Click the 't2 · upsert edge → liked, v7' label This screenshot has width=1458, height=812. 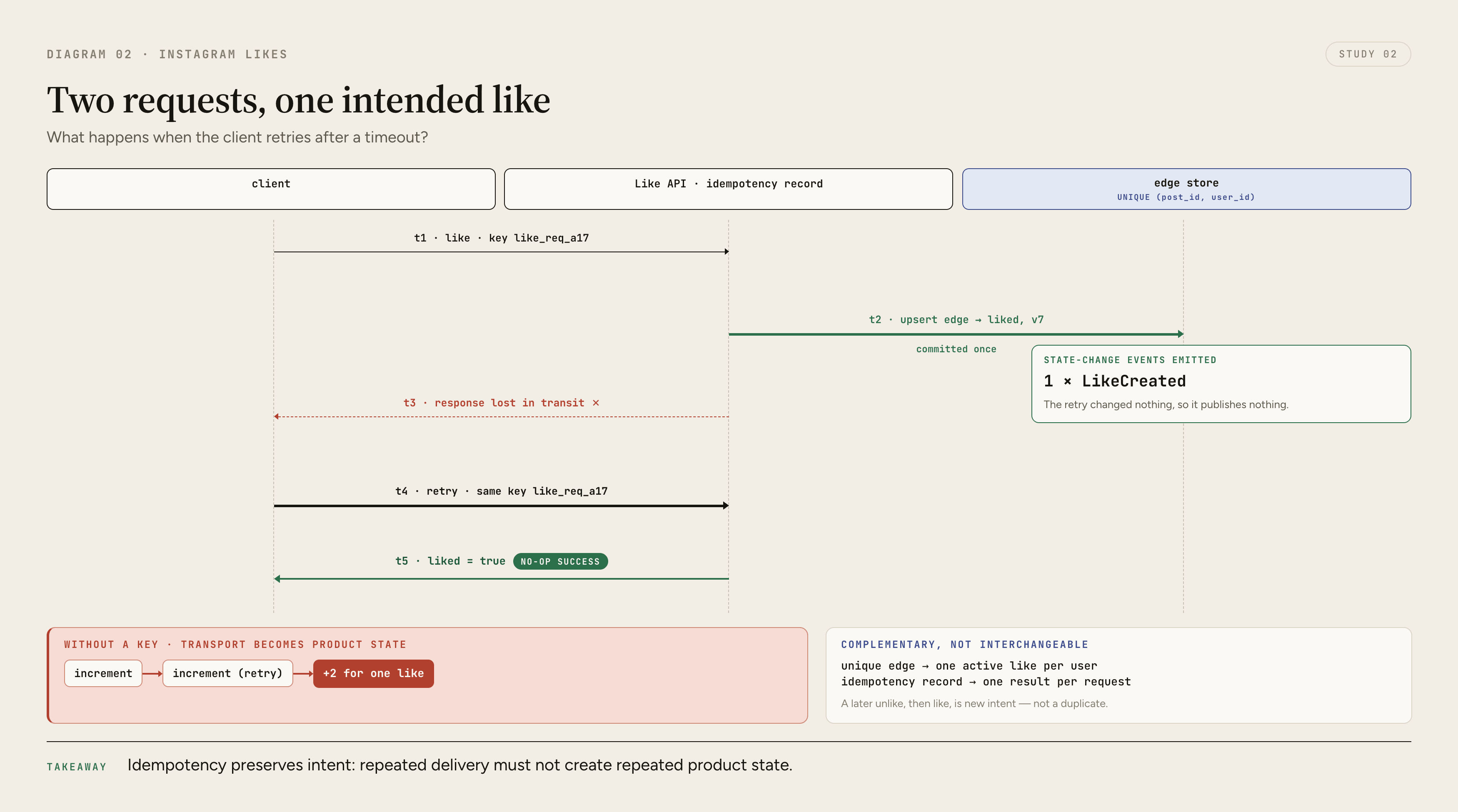956,320
